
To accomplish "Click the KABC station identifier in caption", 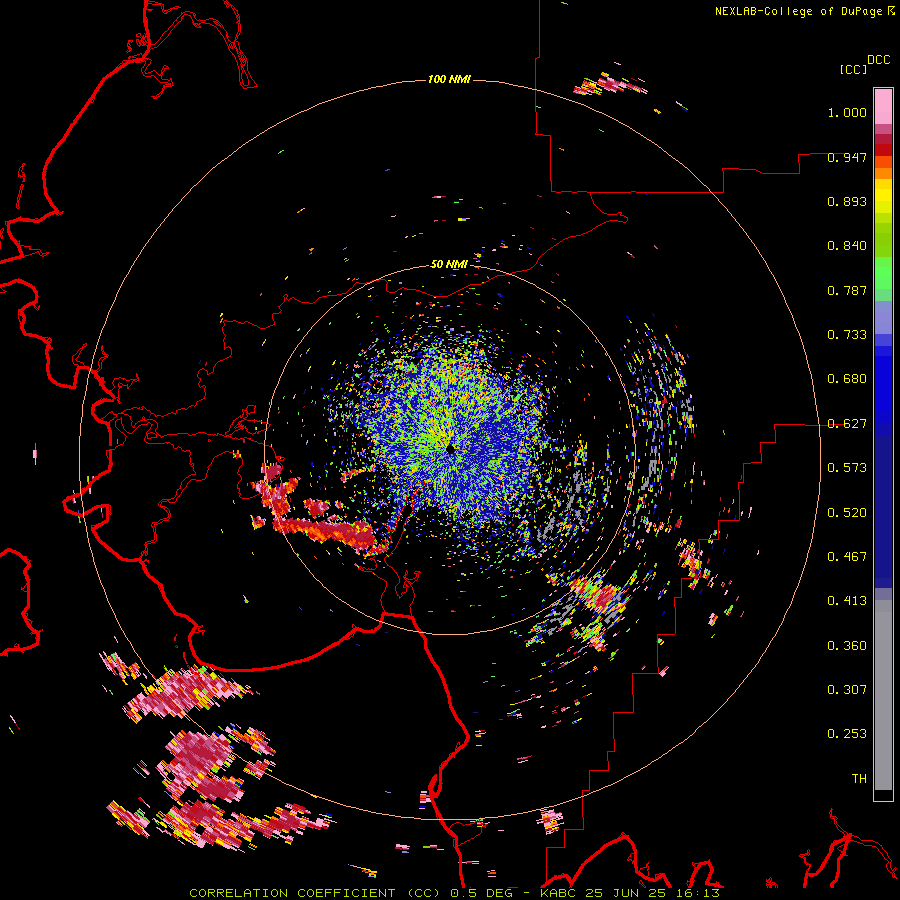I will coord(558,893).
